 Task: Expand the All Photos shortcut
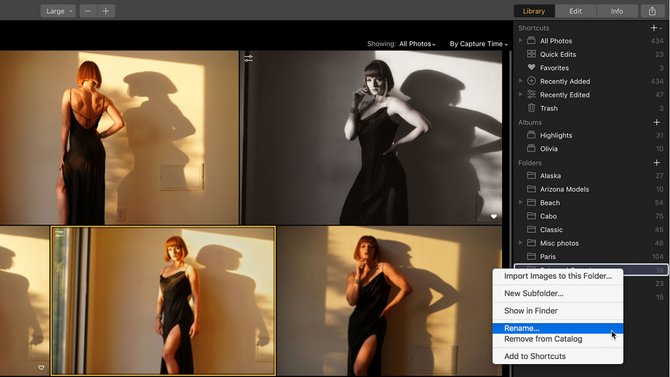pos(520,40)
